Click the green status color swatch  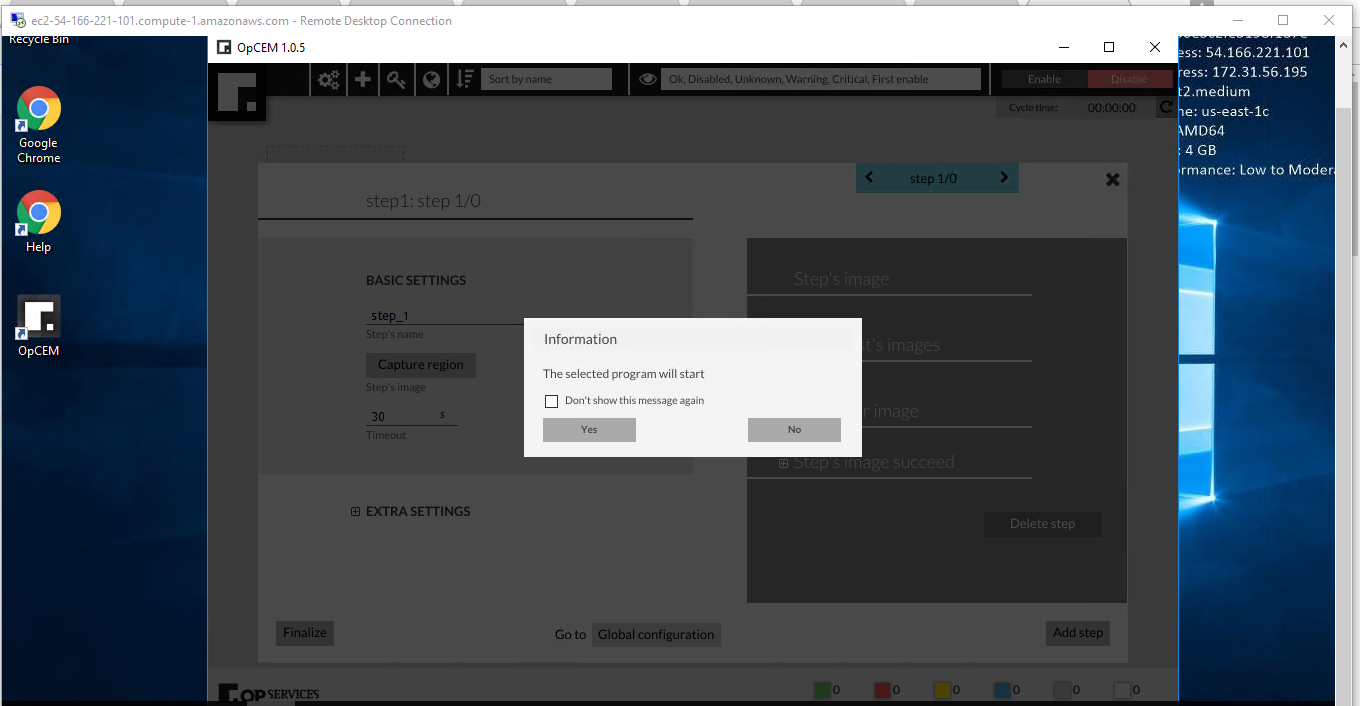822,690
